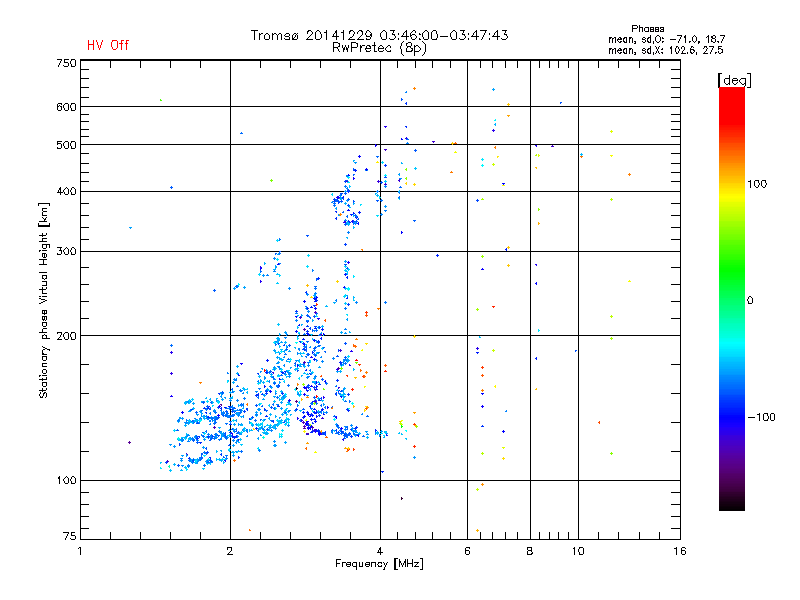Click the colorbar tick label '-100'
The height and width of the screenshot is (600, 800).
[761, 417]
